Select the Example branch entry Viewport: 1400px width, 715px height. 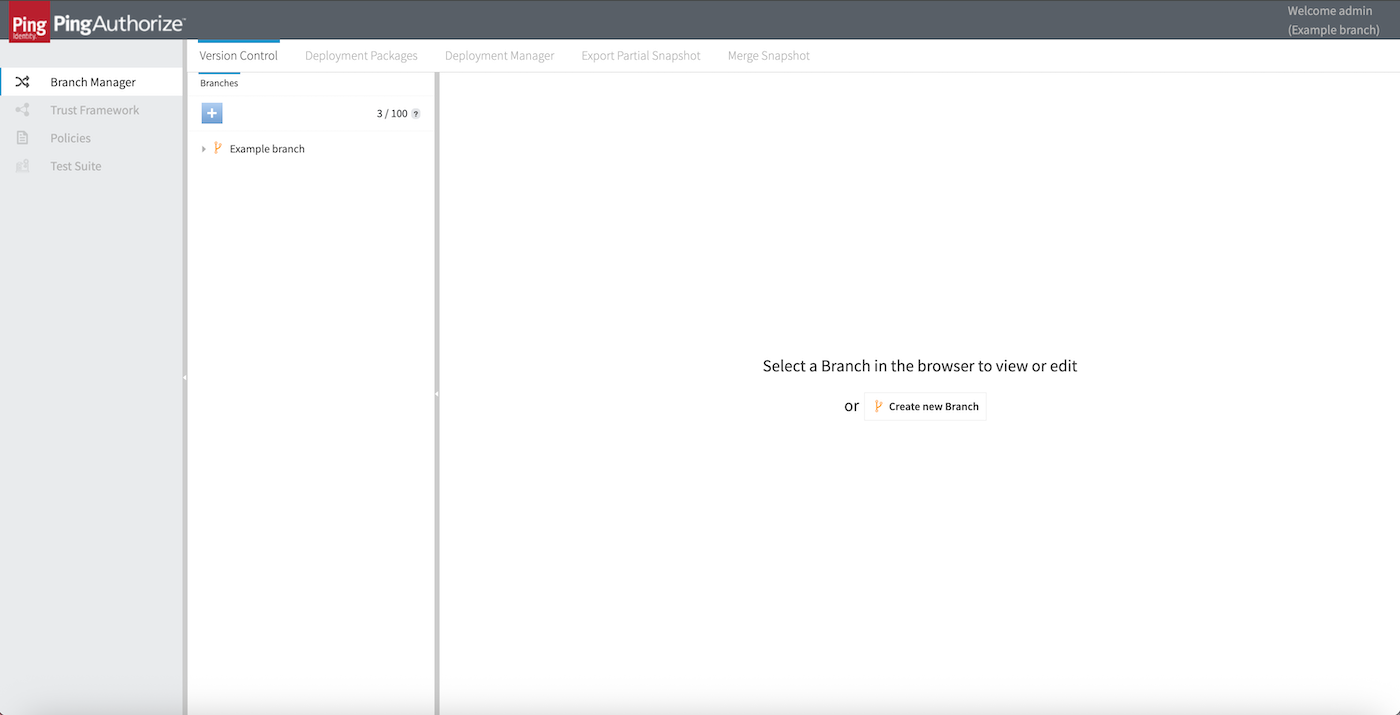pos(266,148)
